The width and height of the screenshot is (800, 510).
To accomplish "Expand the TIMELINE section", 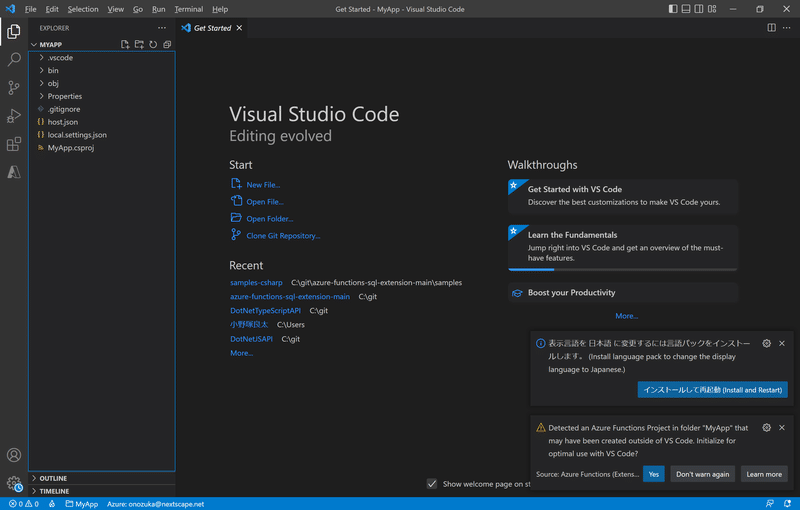I will 102,491.
